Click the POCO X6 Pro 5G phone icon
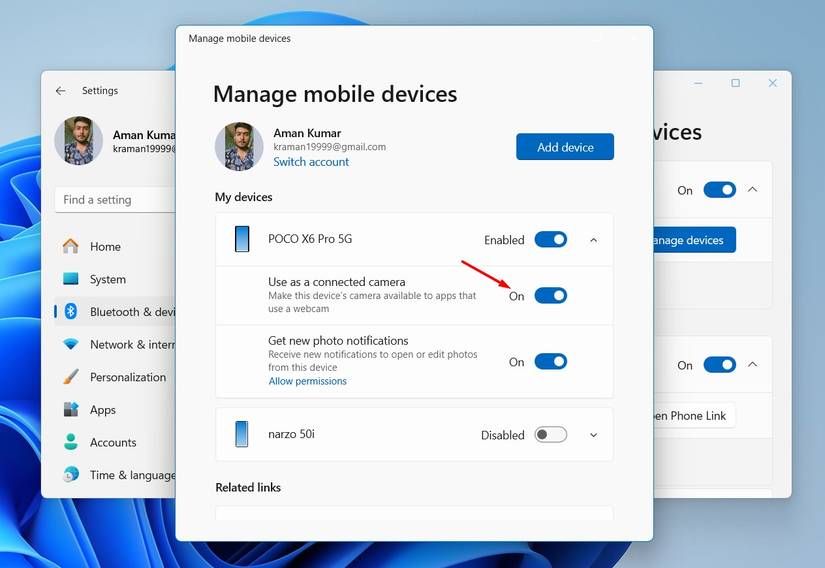The image size is (825, 568). tap(242, 239)
